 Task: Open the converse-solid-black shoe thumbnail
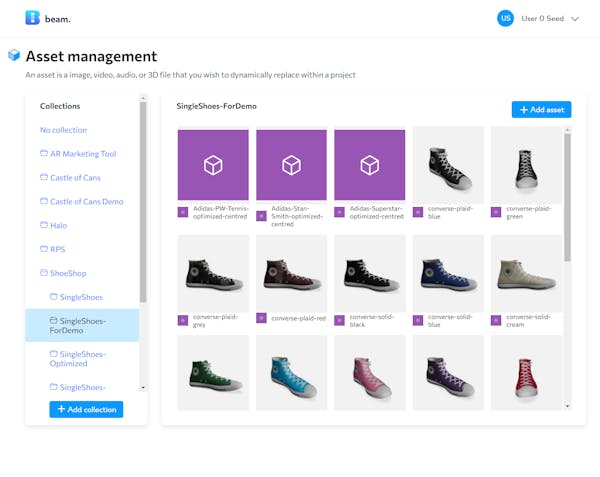370,274
